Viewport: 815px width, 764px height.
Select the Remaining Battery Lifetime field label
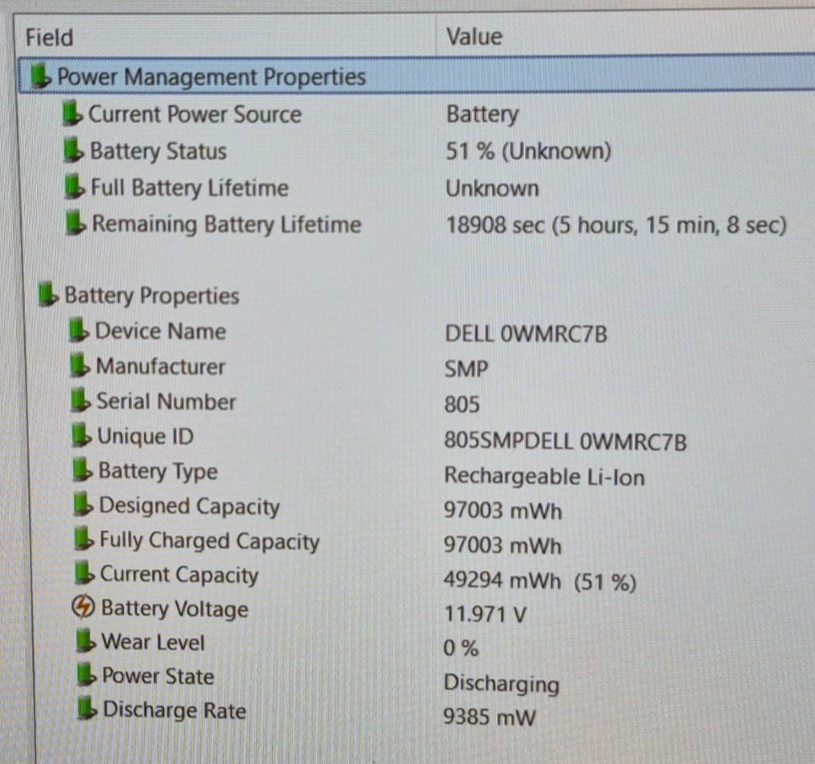point(227,225)
